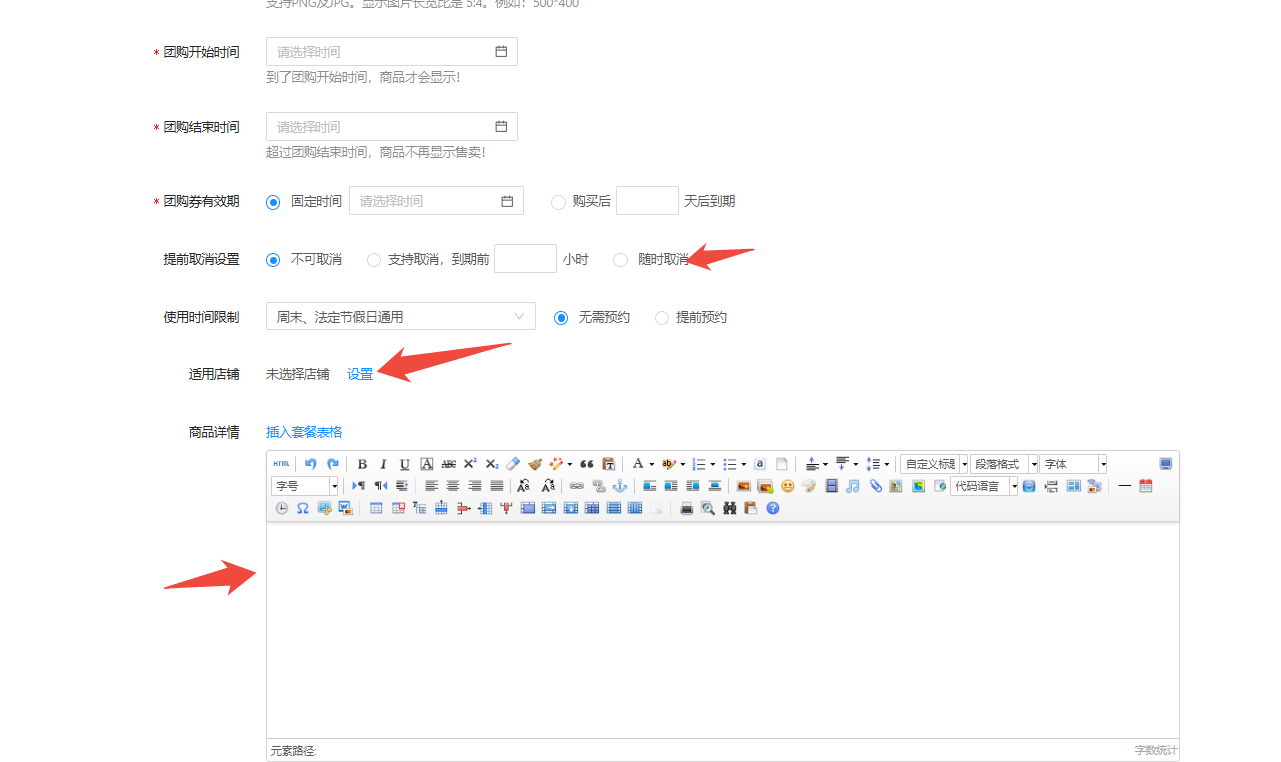Expand the ordered list options arrow

(x=712, y=464)
